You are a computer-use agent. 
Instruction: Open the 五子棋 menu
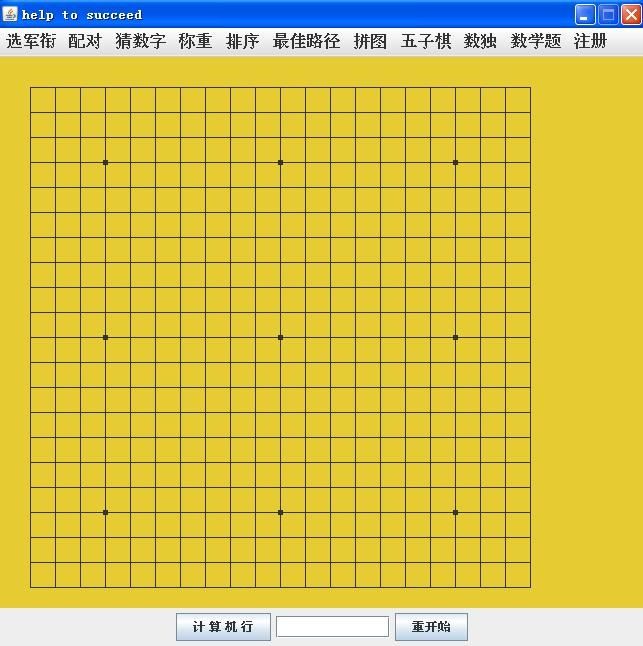426,41
